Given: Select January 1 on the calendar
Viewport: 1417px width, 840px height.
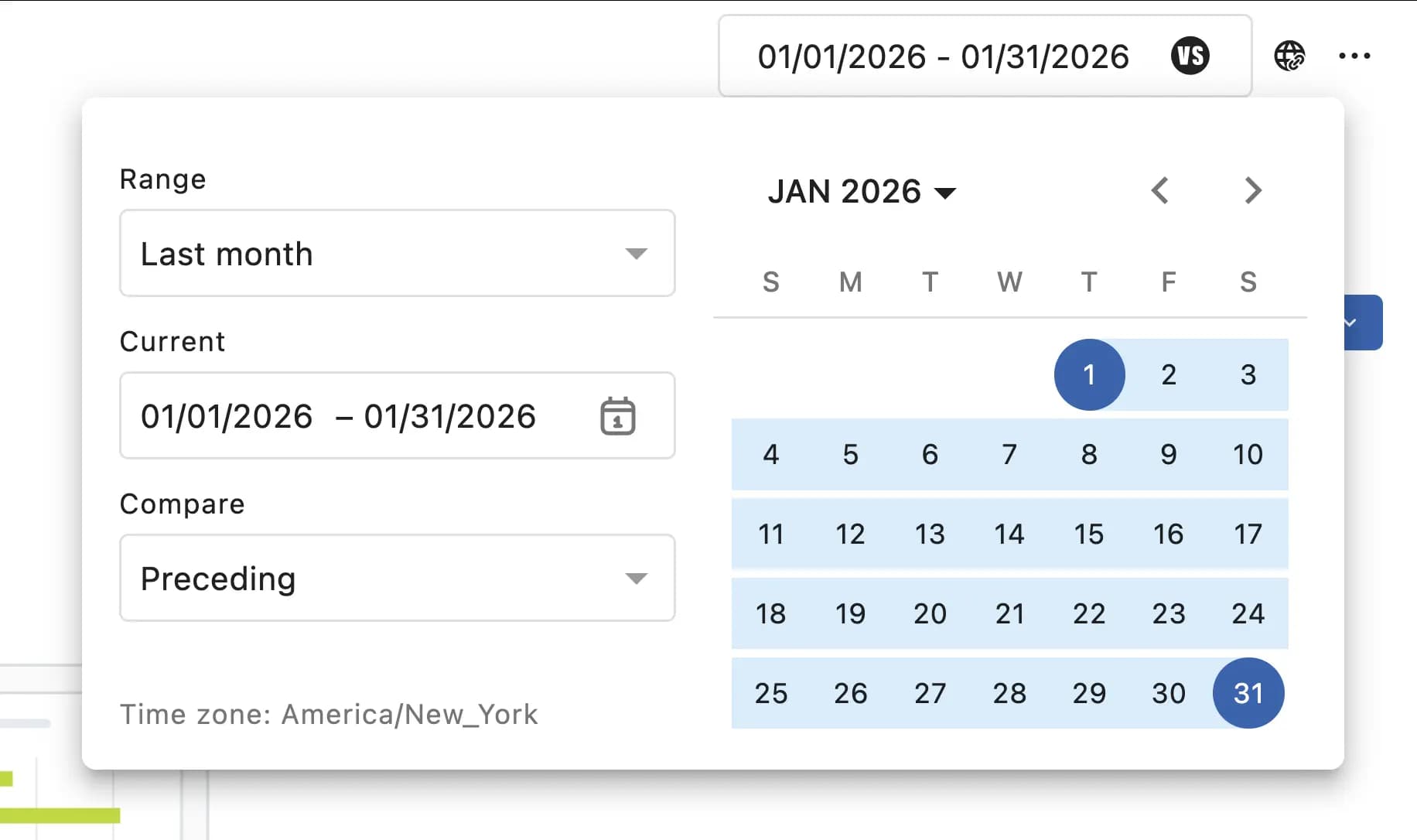Looking at the screenshot, I should click(x=1089, y=374).
